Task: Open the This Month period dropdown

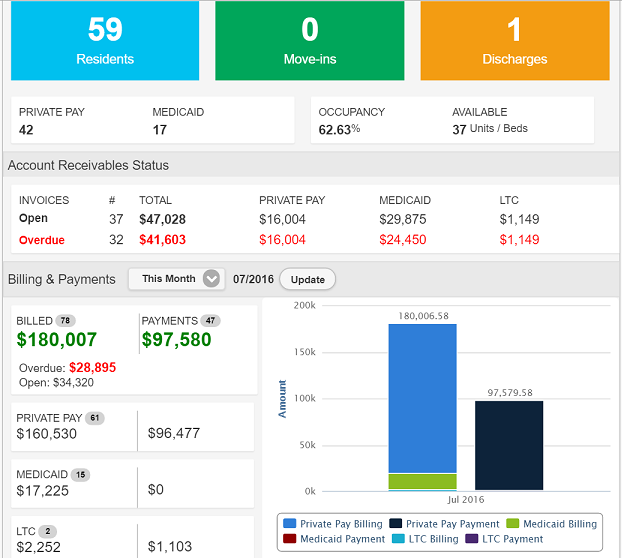Action: [175, 279]
